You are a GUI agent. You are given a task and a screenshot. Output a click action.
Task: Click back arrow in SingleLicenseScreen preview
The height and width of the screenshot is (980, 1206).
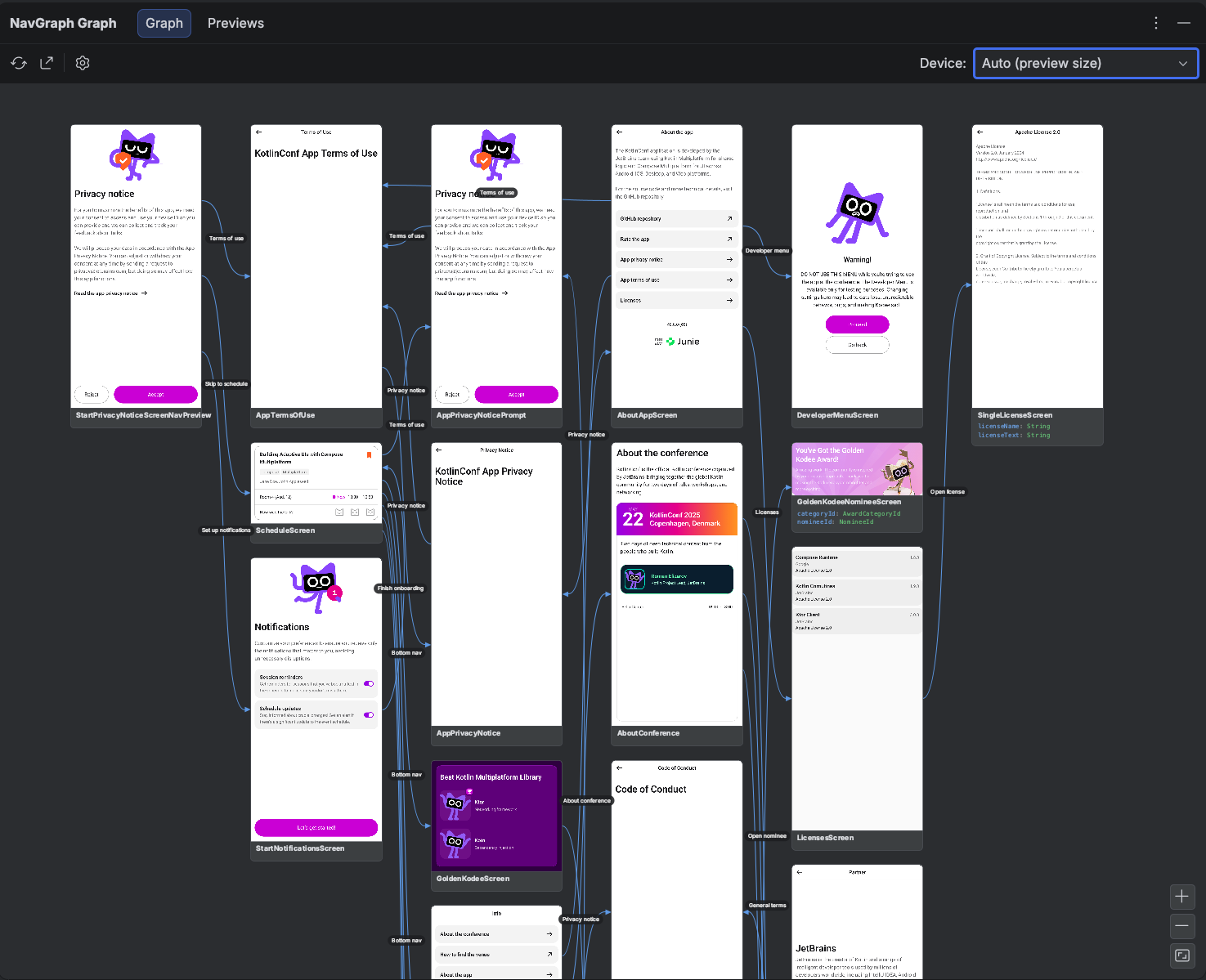click(x=980, y=132)
